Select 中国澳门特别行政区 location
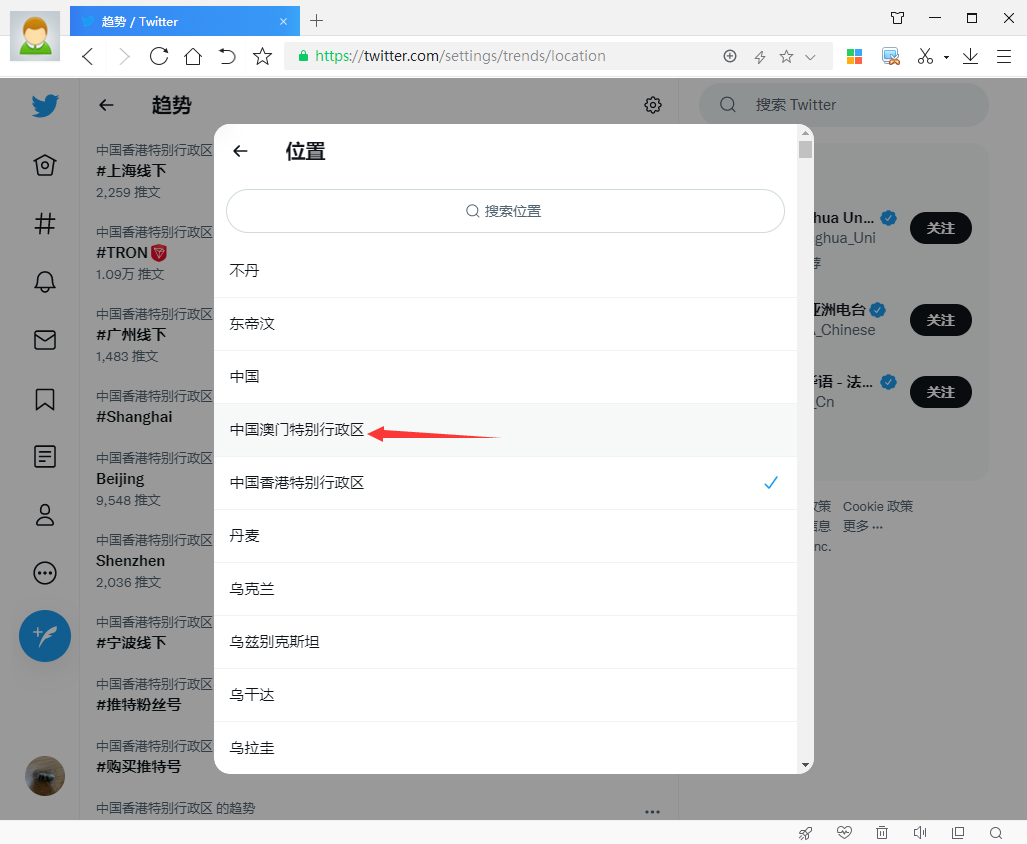The height and width of the screenshot is (844, 1027). tap(505, 430)
